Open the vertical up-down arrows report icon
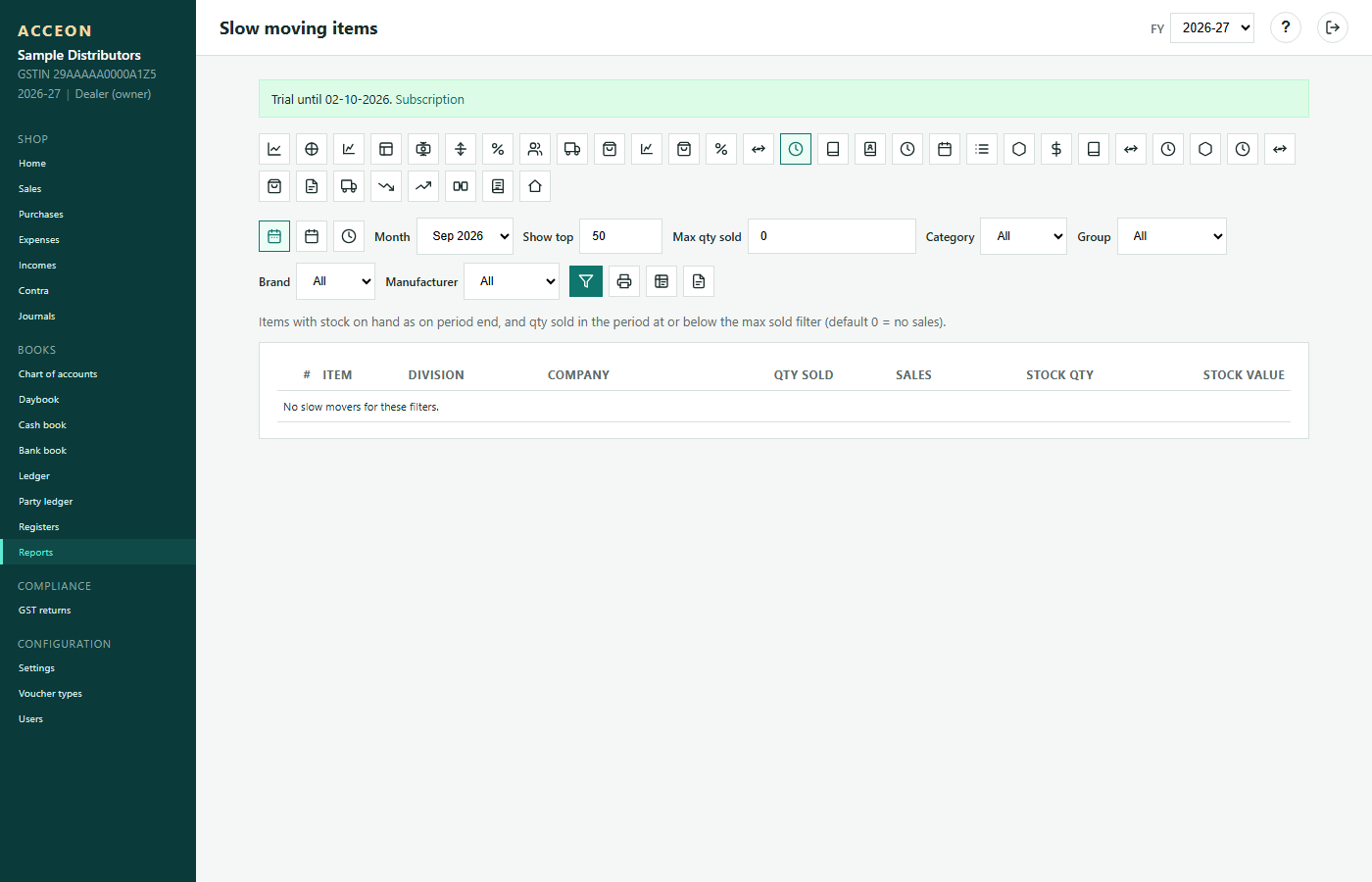 [x=461, y=149]
